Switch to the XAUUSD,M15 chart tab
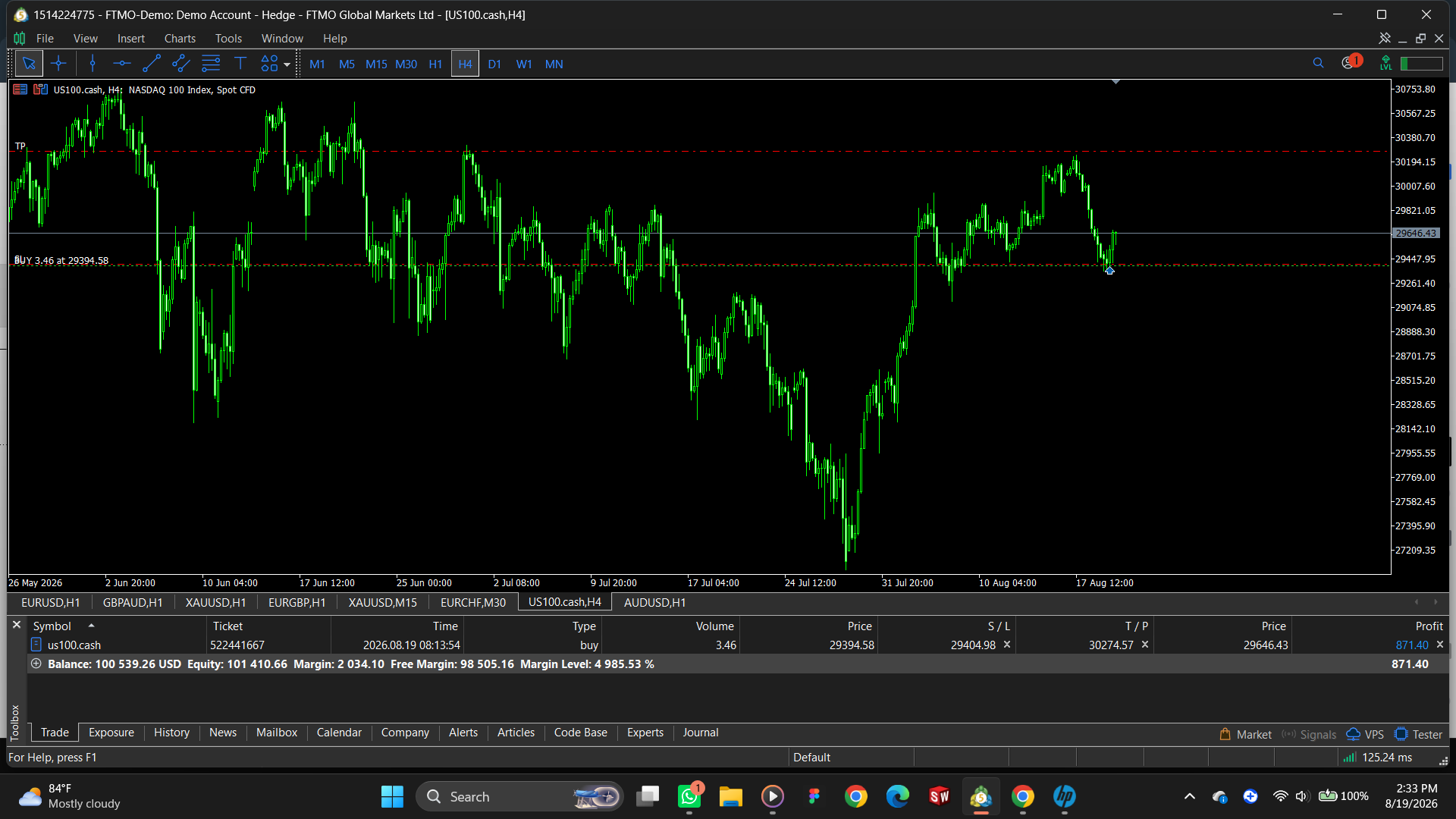The height and width of the screenshot is (819, 1456). [x=382, y=602]
